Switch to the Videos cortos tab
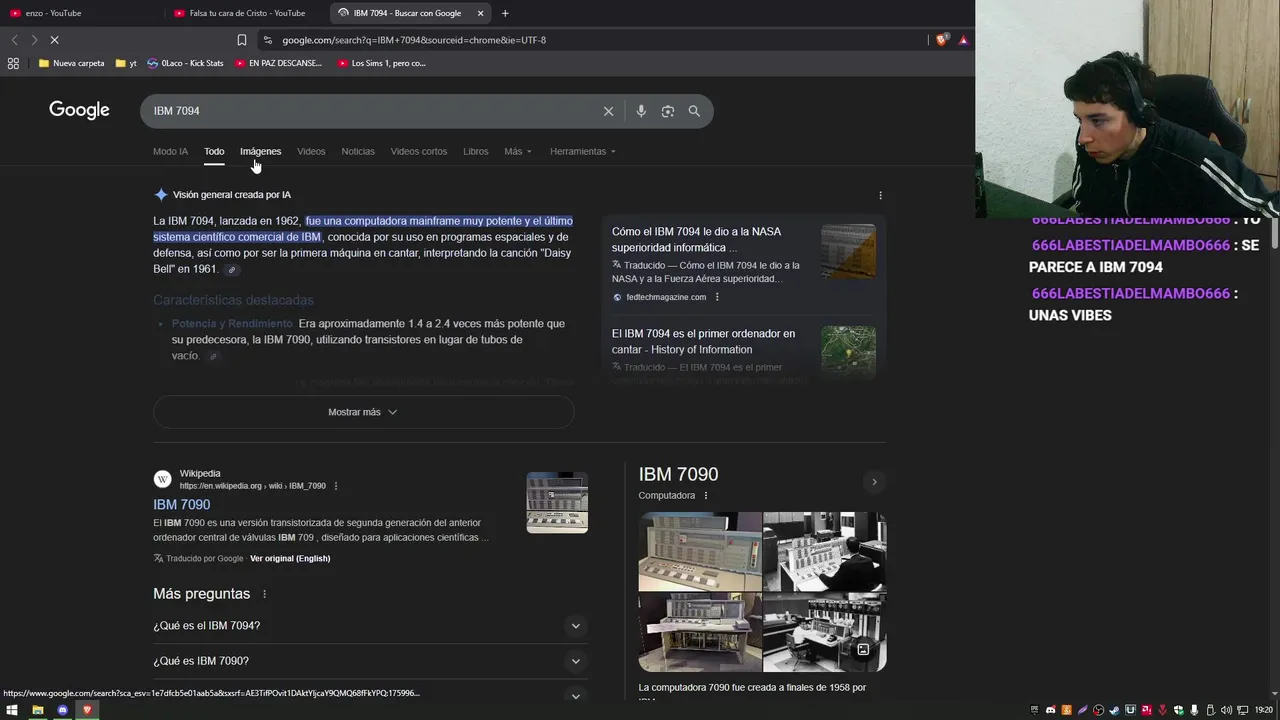The width and height of the screenshot is (1280, 720). pyautogui.click(x=419, y=151)
